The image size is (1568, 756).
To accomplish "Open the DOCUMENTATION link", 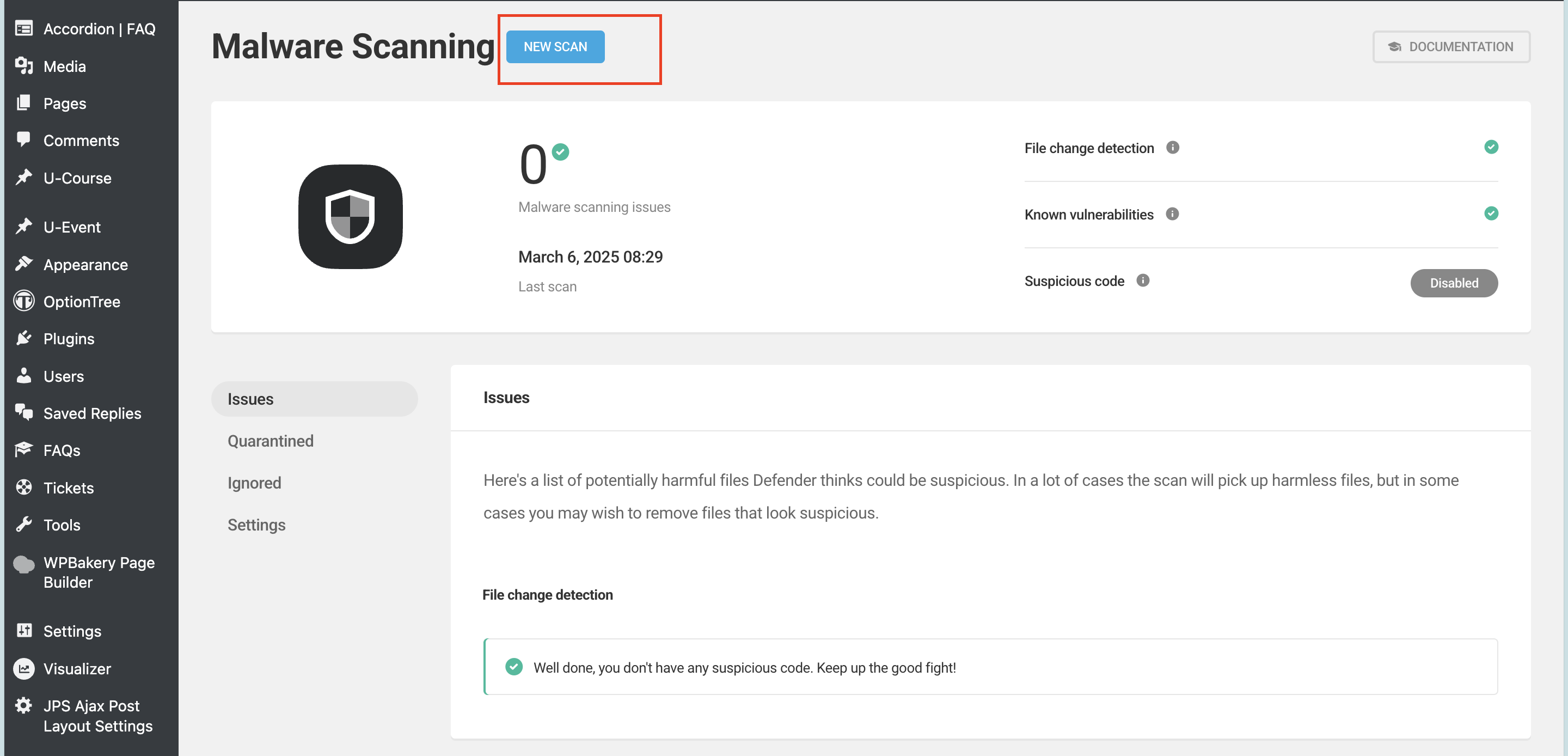I will [x=1451, y=47].
